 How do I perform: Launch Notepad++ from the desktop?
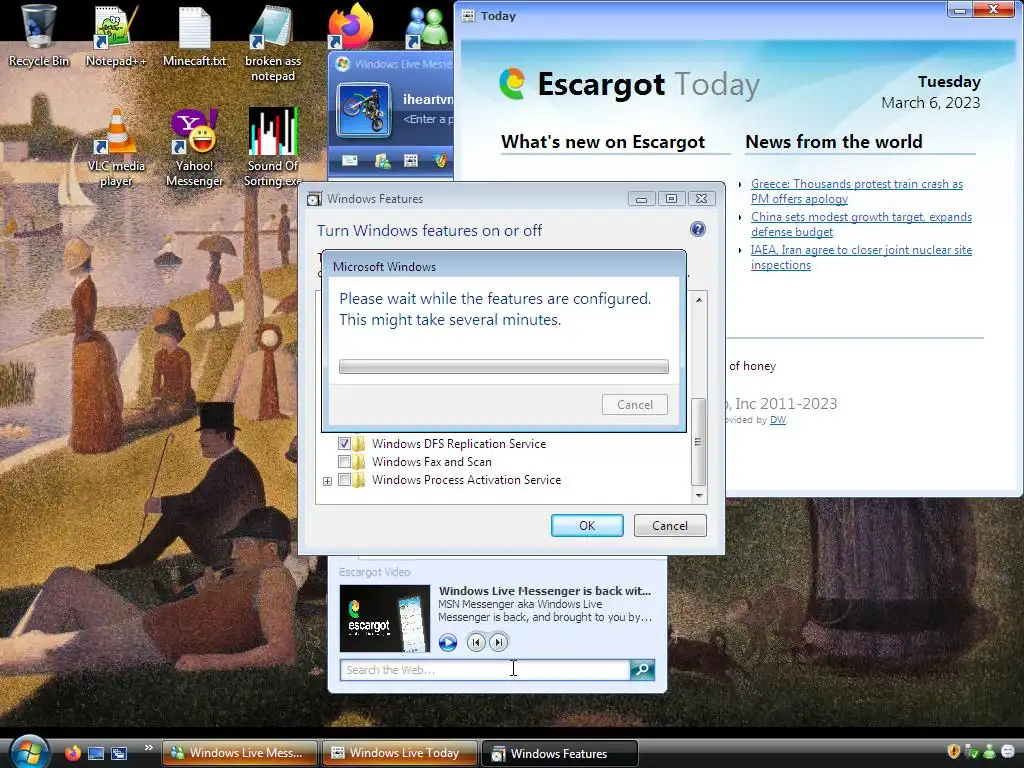(116, 36)
